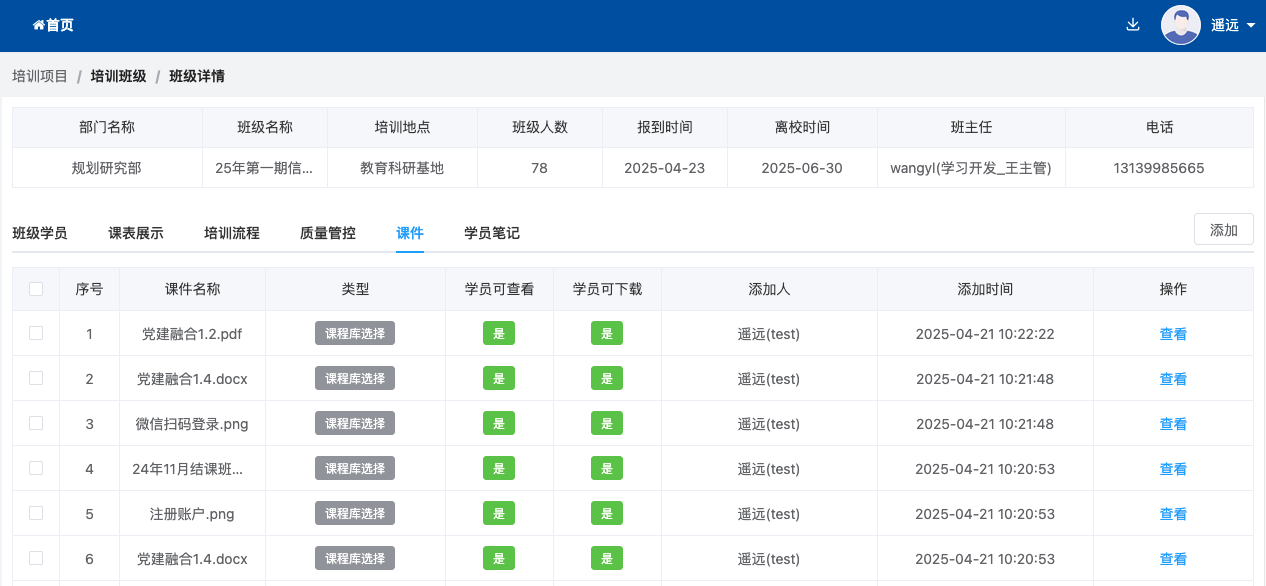The width and height of the screenshot is (1266, 586).
Task: Click 查看 for 微信扫码登录.png
Action: [1173, 424]
